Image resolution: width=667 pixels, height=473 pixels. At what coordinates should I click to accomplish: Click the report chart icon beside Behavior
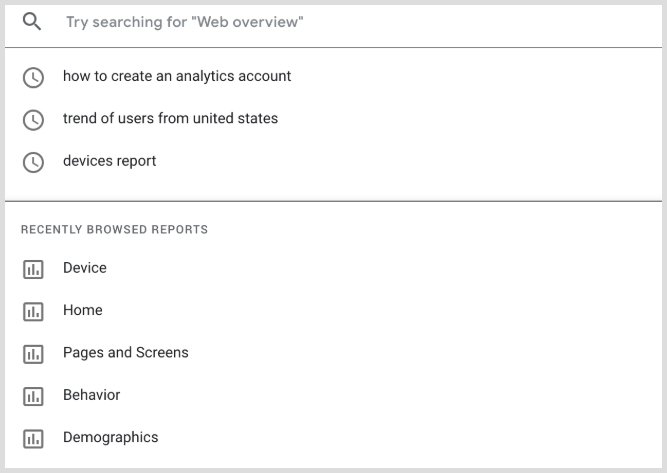coord(33,396)
